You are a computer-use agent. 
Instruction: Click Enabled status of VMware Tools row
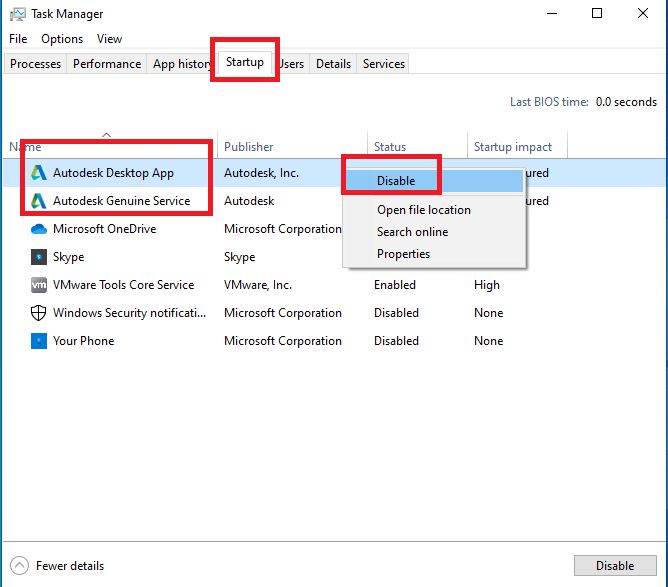[x=395, y=285]
